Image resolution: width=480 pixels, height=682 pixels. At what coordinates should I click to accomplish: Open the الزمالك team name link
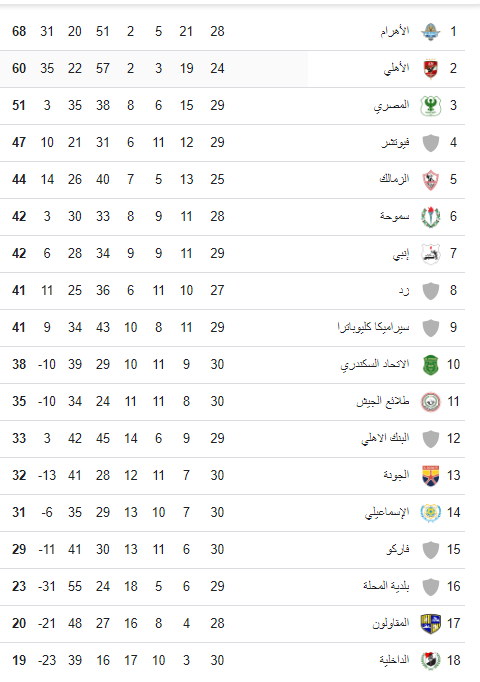pyautogui.click(x=394, y=179)
